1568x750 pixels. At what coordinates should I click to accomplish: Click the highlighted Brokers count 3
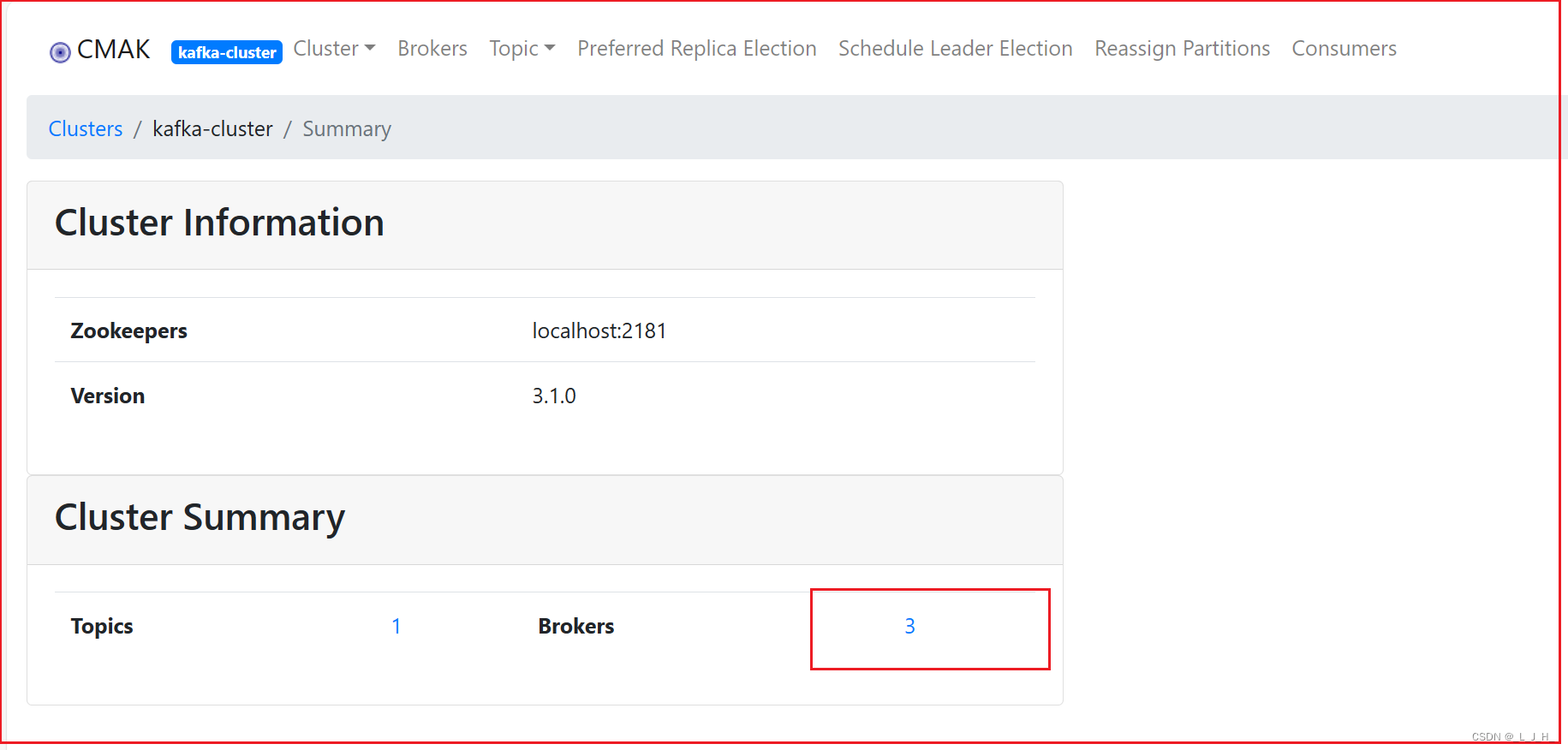point(909,626)
